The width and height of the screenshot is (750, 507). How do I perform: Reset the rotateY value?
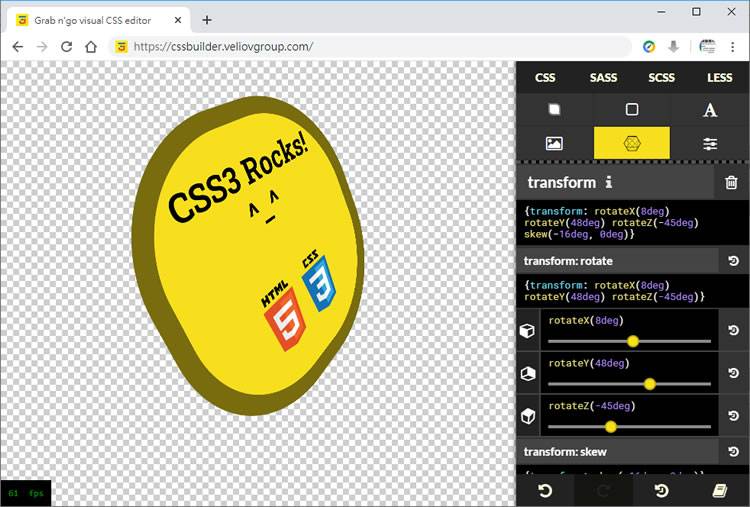coord(733,373)
